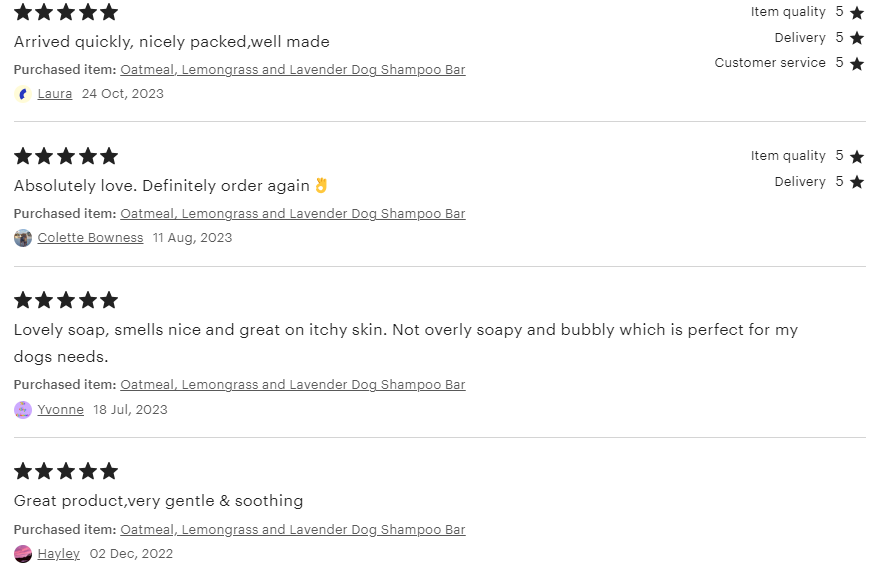Viewport: 894px width, 579px height.
Task: Click Colette Bowness's avatar picture
Action: click(x=23, y=238)
